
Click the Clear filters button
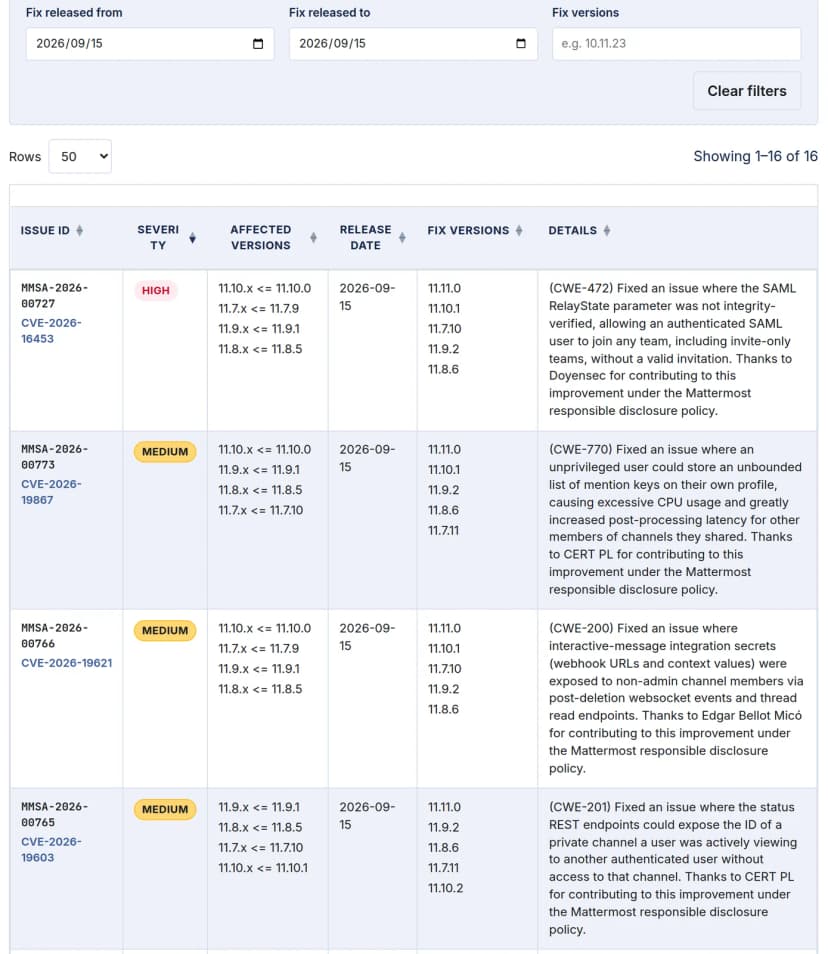[x=746, y=91]
